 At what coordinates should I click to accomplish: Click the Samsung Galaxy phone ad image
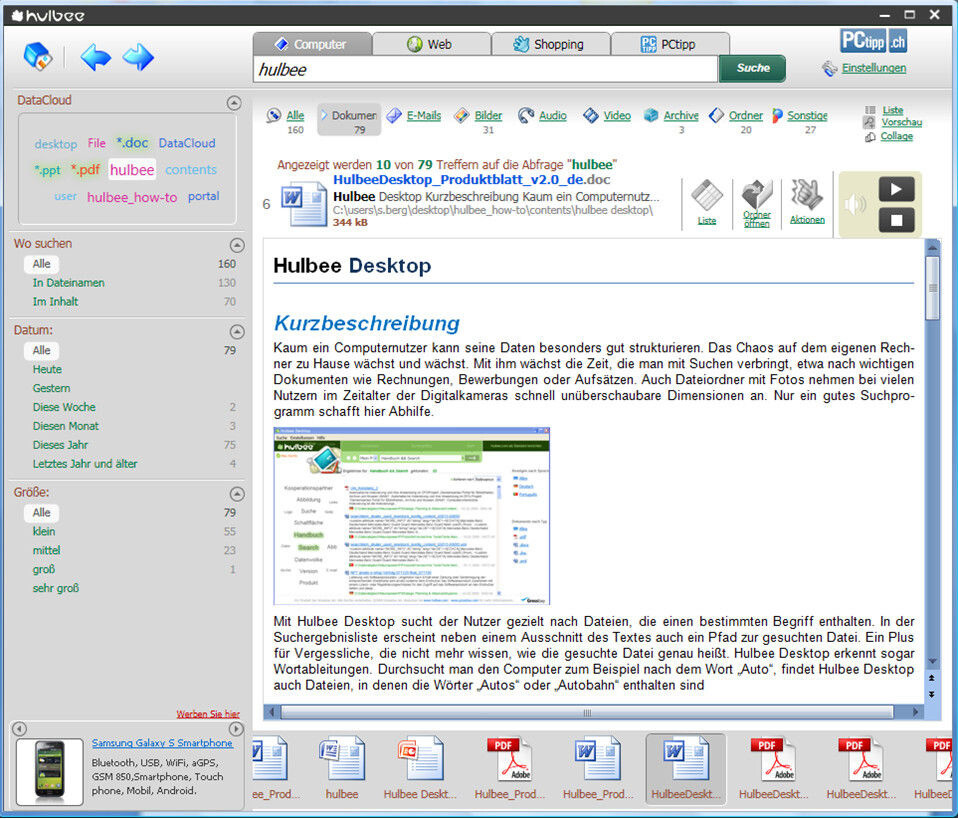pyautogui.click(x=49, y=771)
